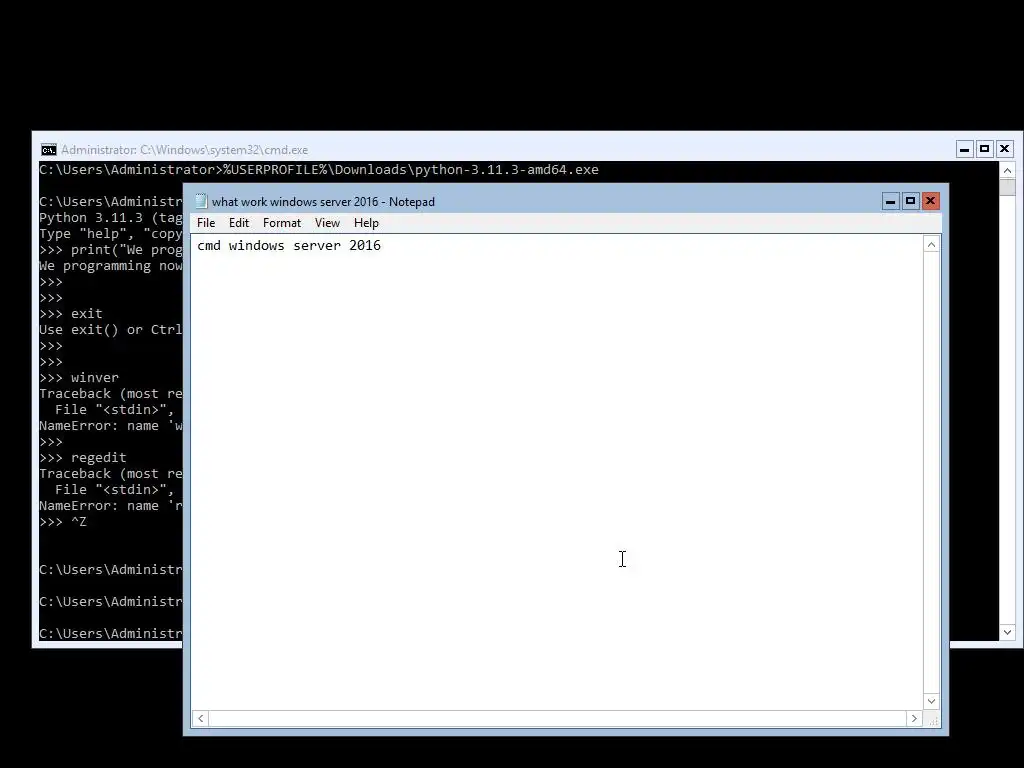Click cmd window scrollbar up arrow

[x=1008, y=170]
